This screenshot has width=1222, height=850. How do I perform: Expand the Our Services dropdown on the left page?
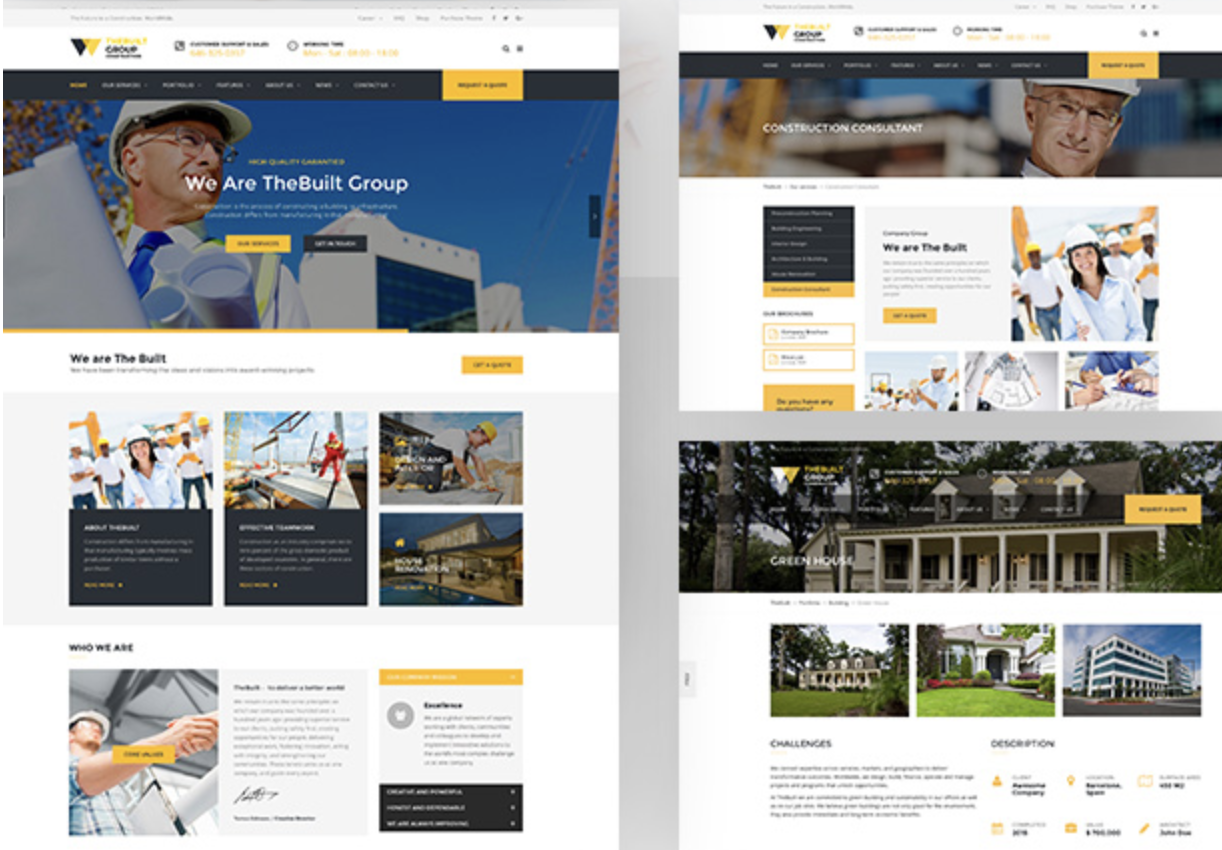[124, 85]
